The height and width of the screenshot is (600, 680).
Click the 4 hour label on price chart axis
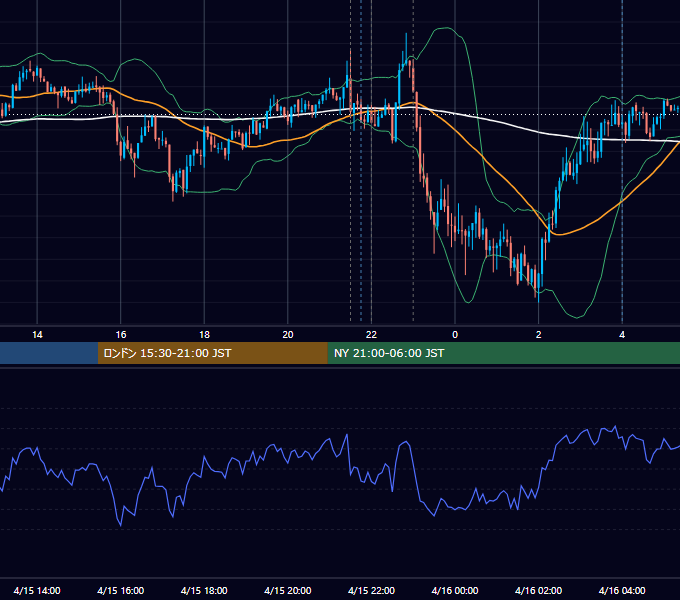click(x=622, y=335)
